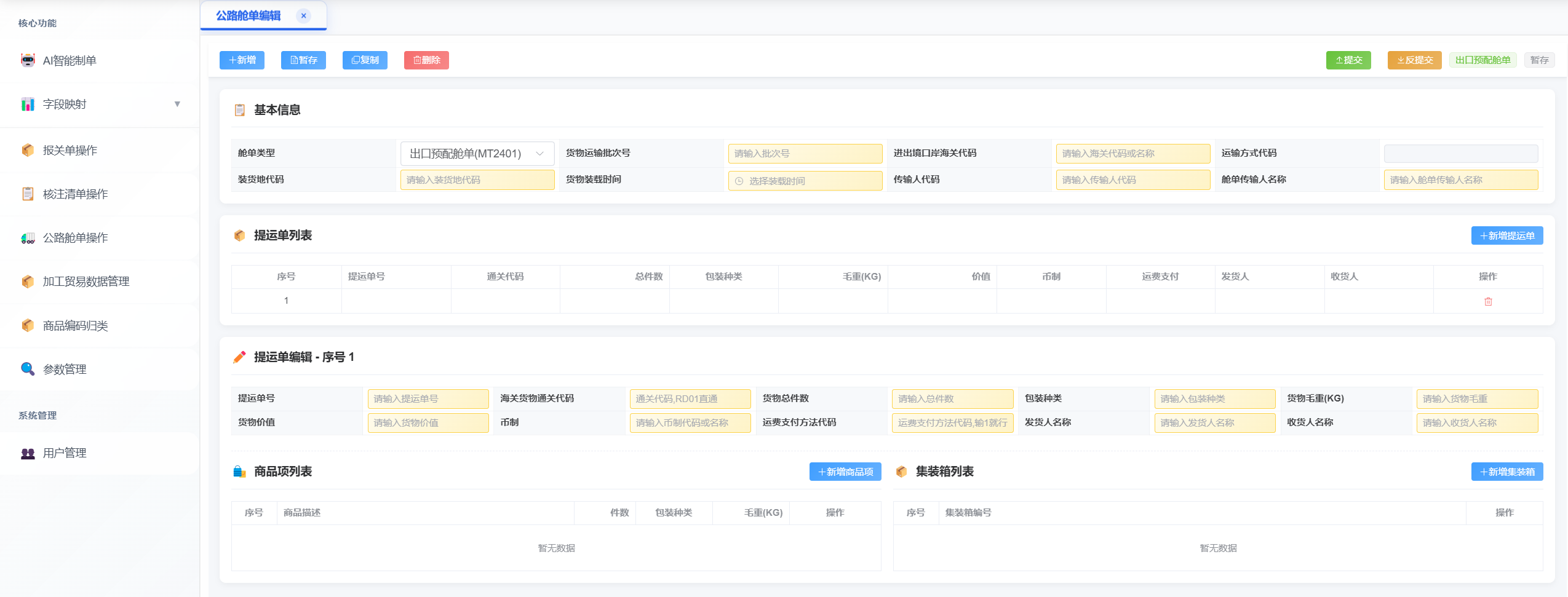Select row 1 in 提运单列表 table
The height and width of the screenshot is (597, 1568).
[887, 301]
